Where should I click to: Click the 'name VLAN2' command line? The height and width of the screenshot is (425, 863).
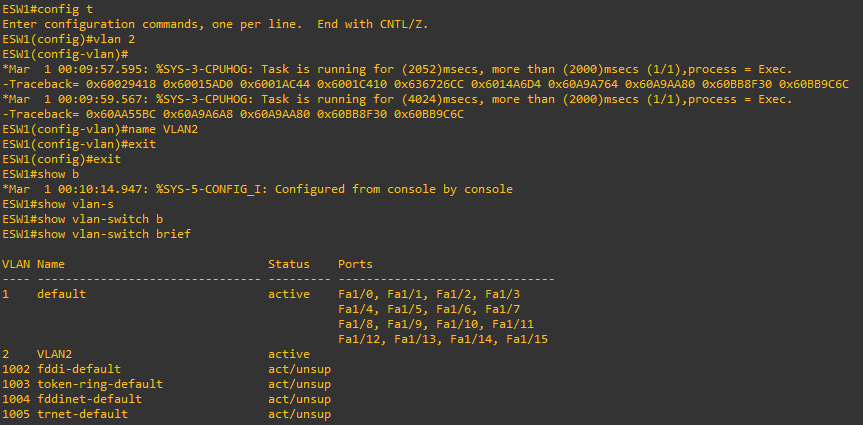[x=100, y=129]
